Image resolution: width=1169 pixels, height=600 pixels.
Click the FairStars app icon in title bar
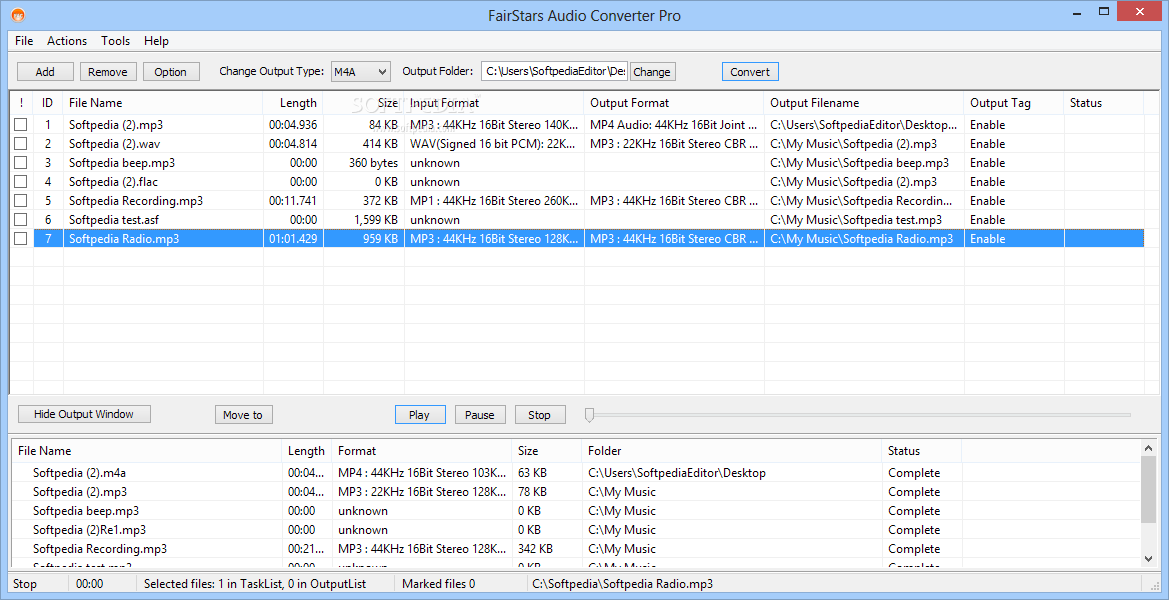[19, 15]
